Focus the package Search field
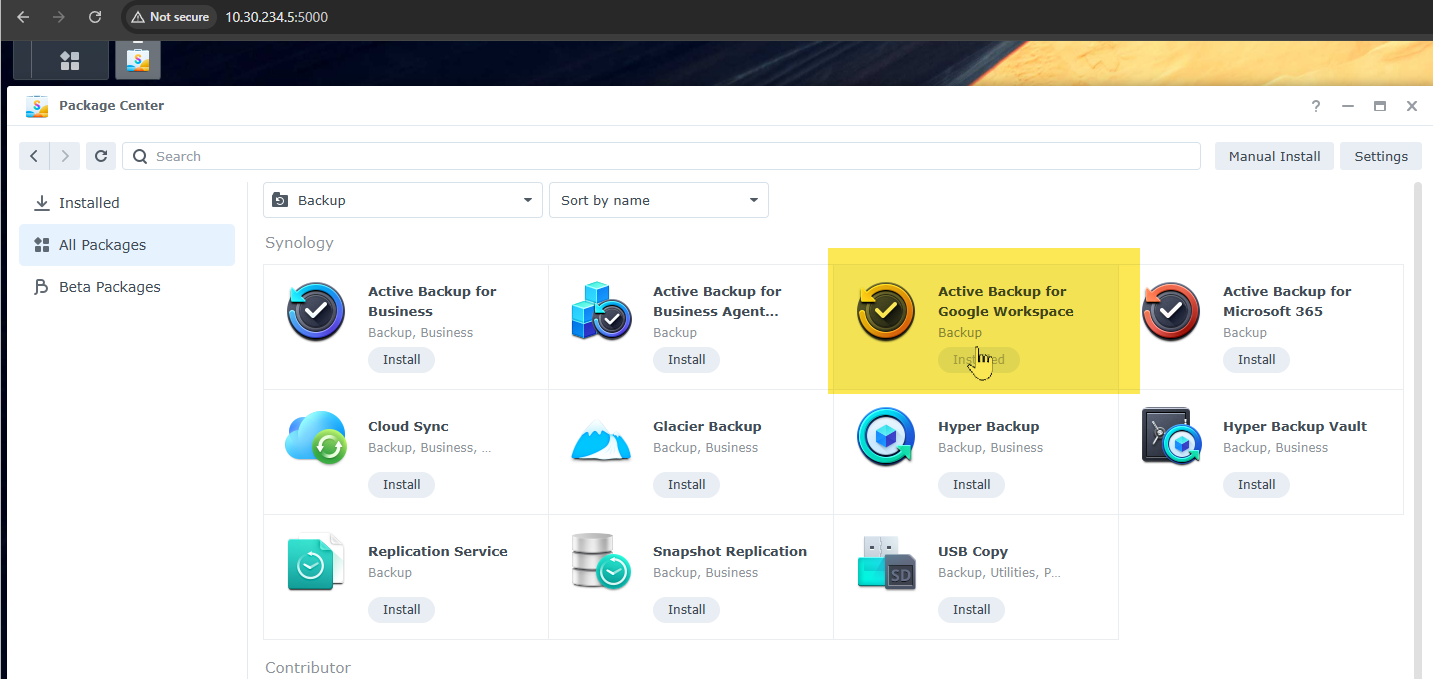 (x=661, y=156)
